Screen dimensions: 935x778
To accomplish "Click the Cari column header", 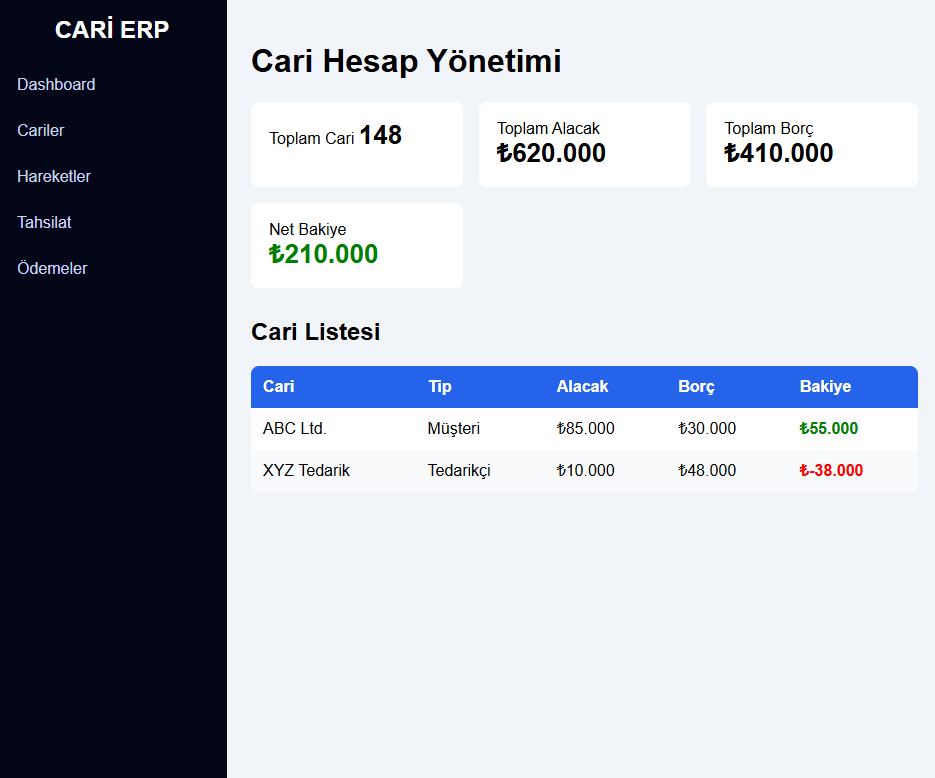I will [279, 387].
